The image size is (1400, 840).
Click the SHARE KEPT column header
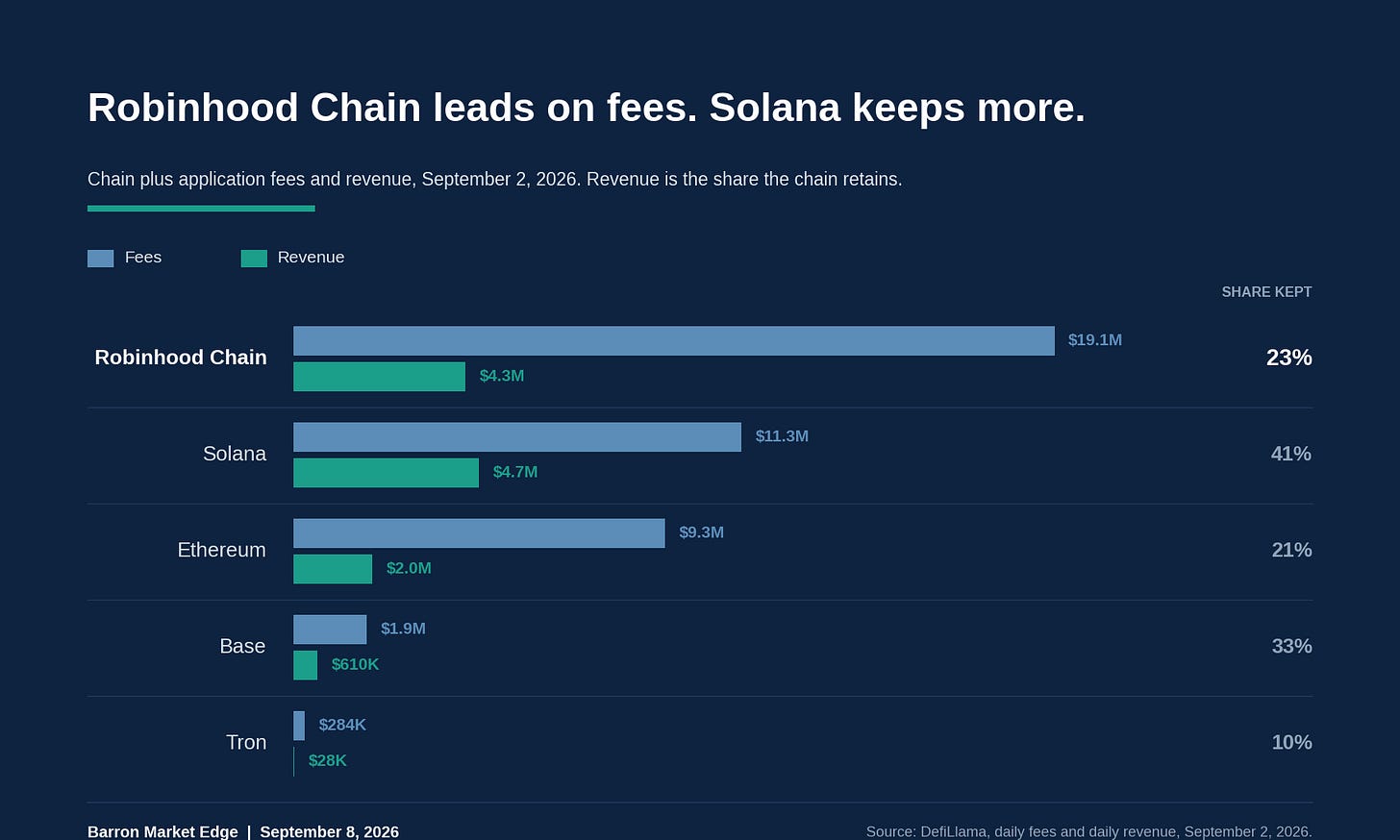tap(1266, 292)
